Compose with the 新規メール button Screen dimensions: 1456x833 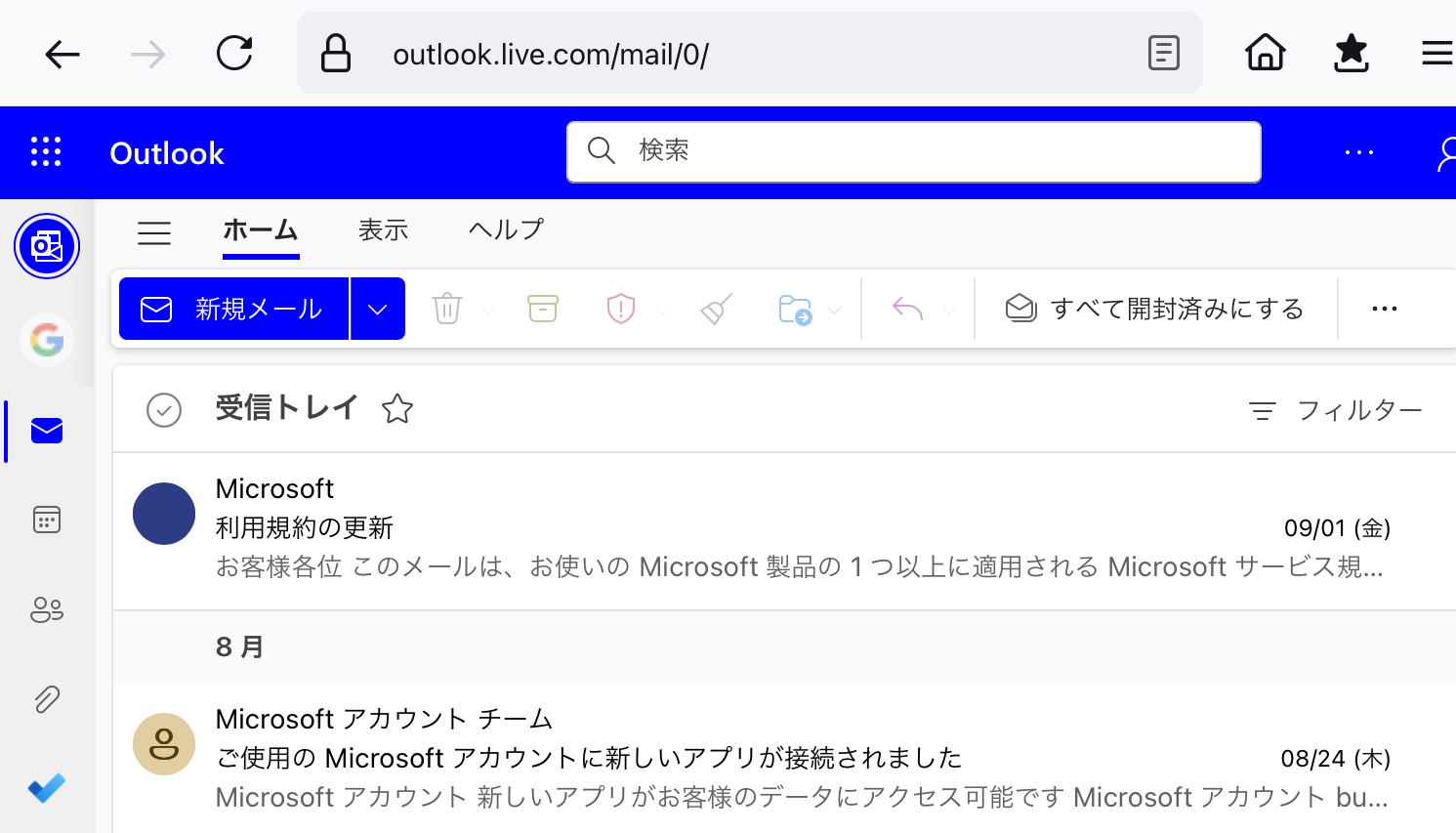point(233,309)
